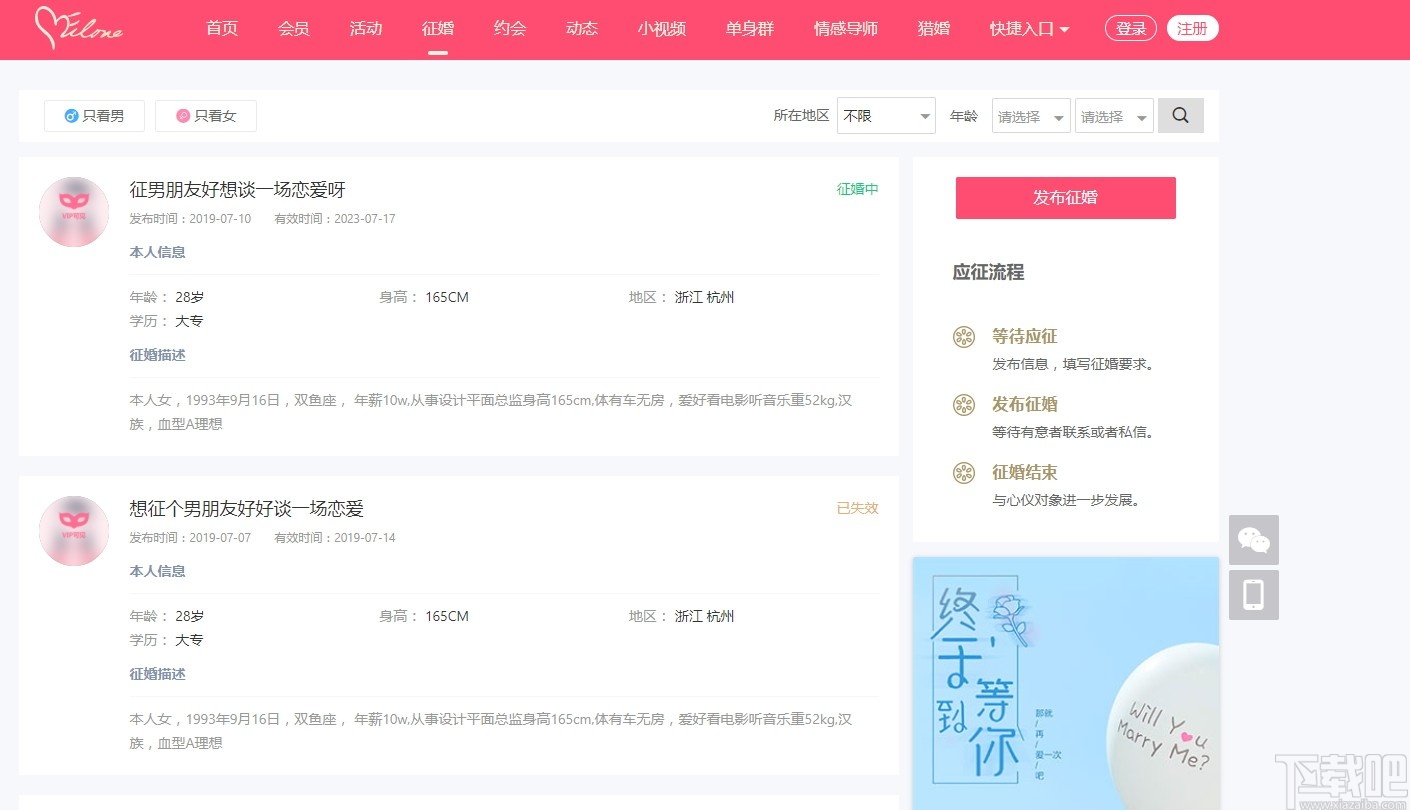Screen dimensions: 1410x810
Task: Enable the 只看男 filter
Action: click(x=94, y=115)
